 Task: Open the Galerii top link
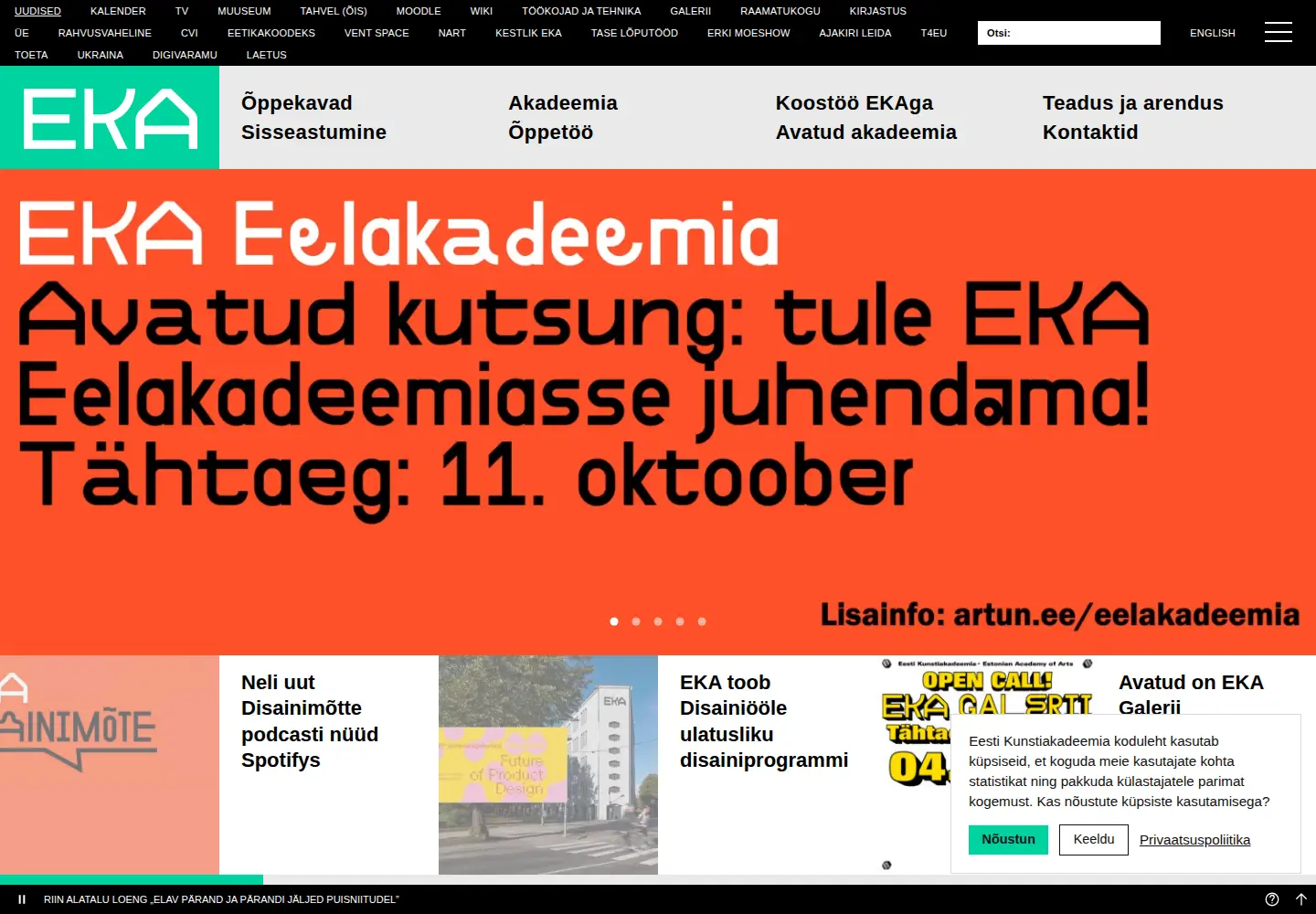(x=691, y=11)
